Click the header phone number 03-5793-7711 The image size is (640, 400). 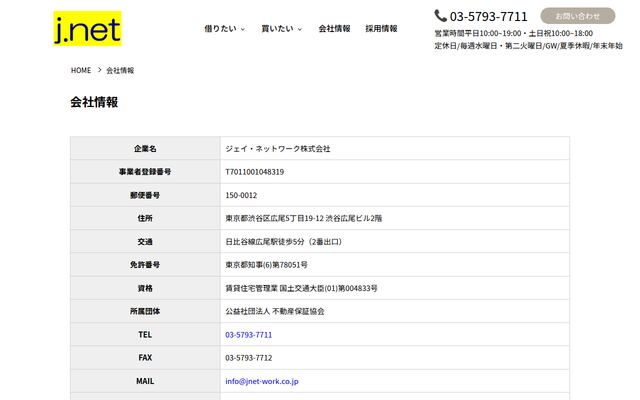point(489,16)
